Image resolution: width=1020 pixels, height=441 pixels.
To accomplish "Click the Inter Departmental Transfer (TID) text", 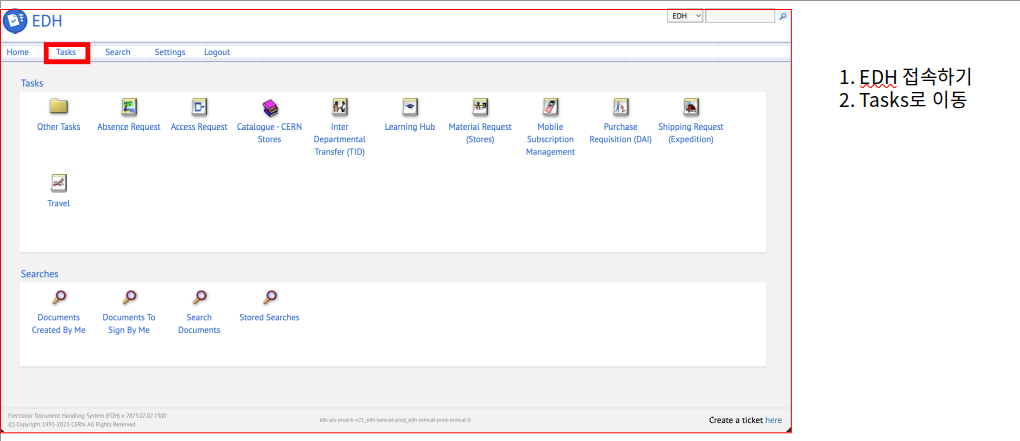I will click(340, 139).
